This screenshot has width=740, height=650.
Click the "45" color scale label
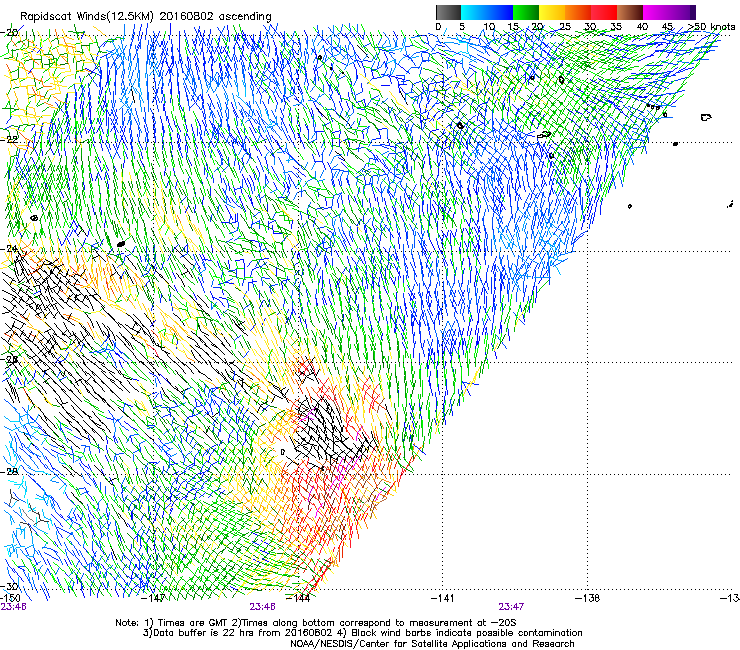tap(667, 26)
